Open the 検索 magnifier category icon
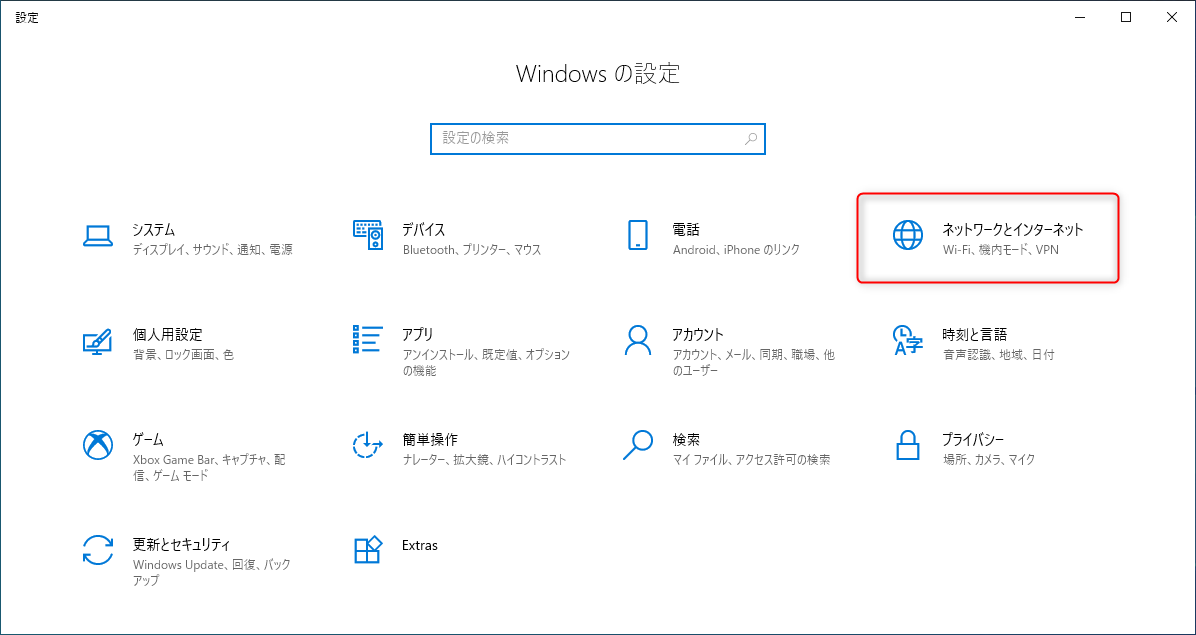The image size is (1196, 635). point(638,444)
